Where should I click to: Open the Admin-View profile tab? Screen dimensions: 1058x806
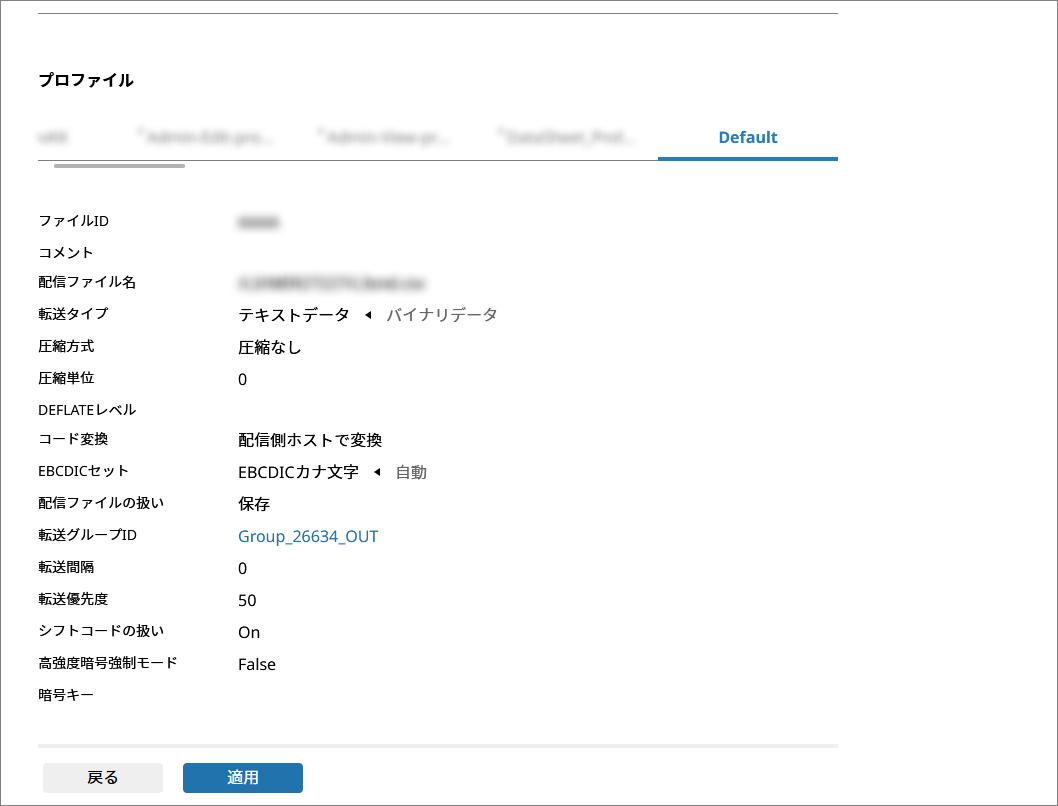(384, 138)
